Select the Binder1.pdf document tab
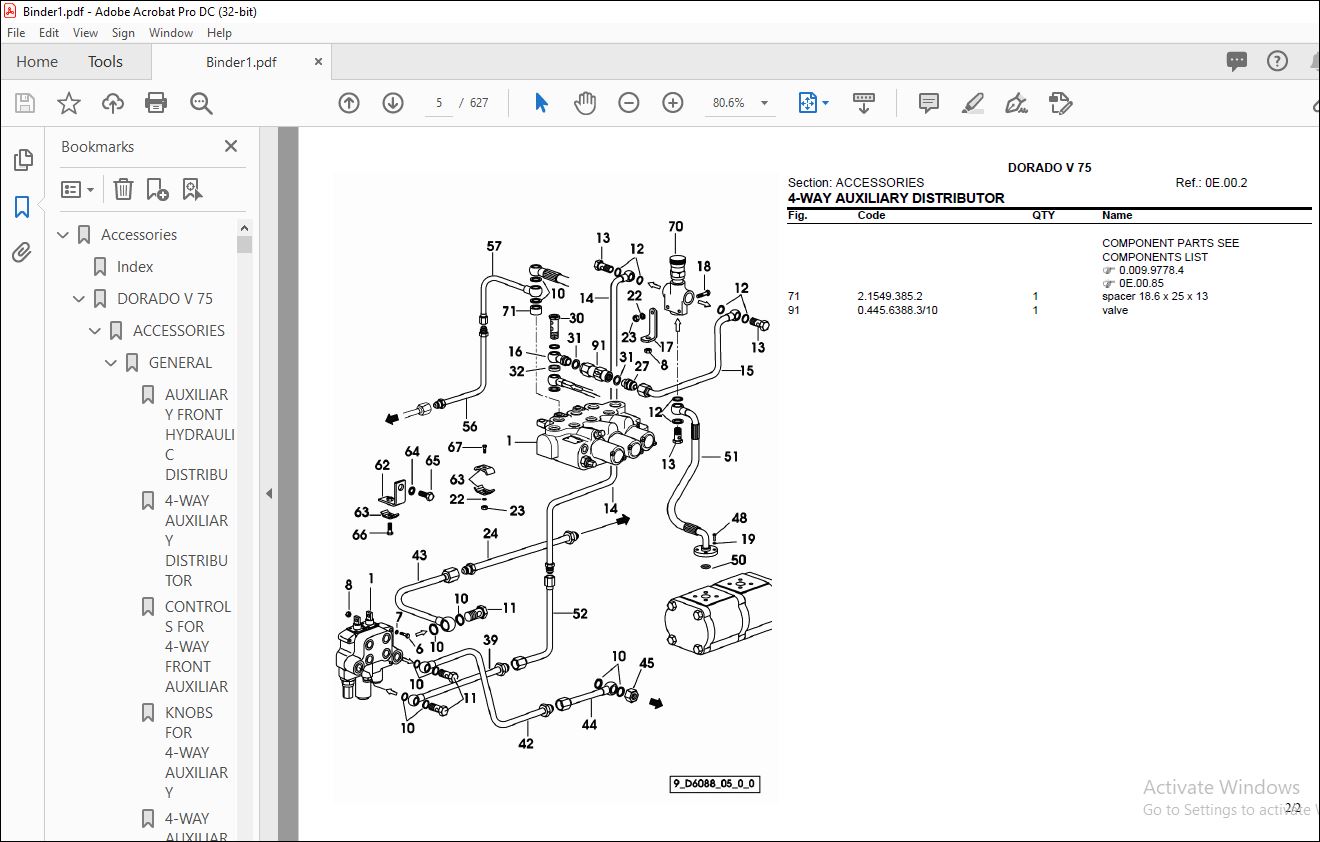Screen dimensions: 1320x842 pos(241,62)
